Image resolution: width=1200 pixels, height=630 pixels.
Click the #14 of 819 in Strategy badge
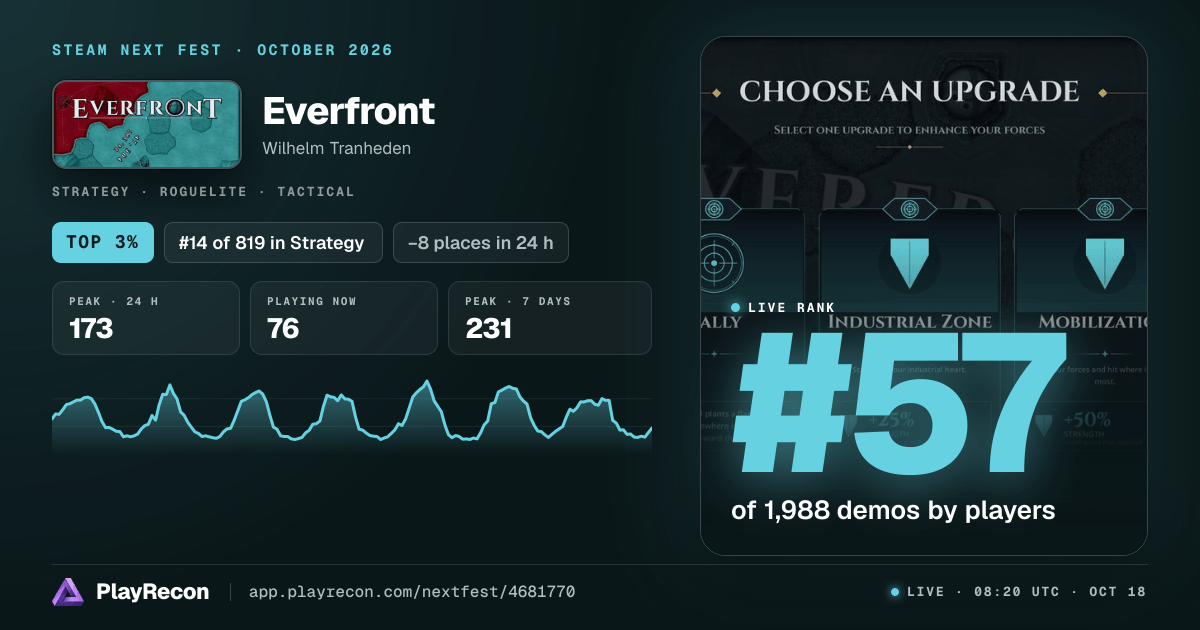(x=273, y=242)
